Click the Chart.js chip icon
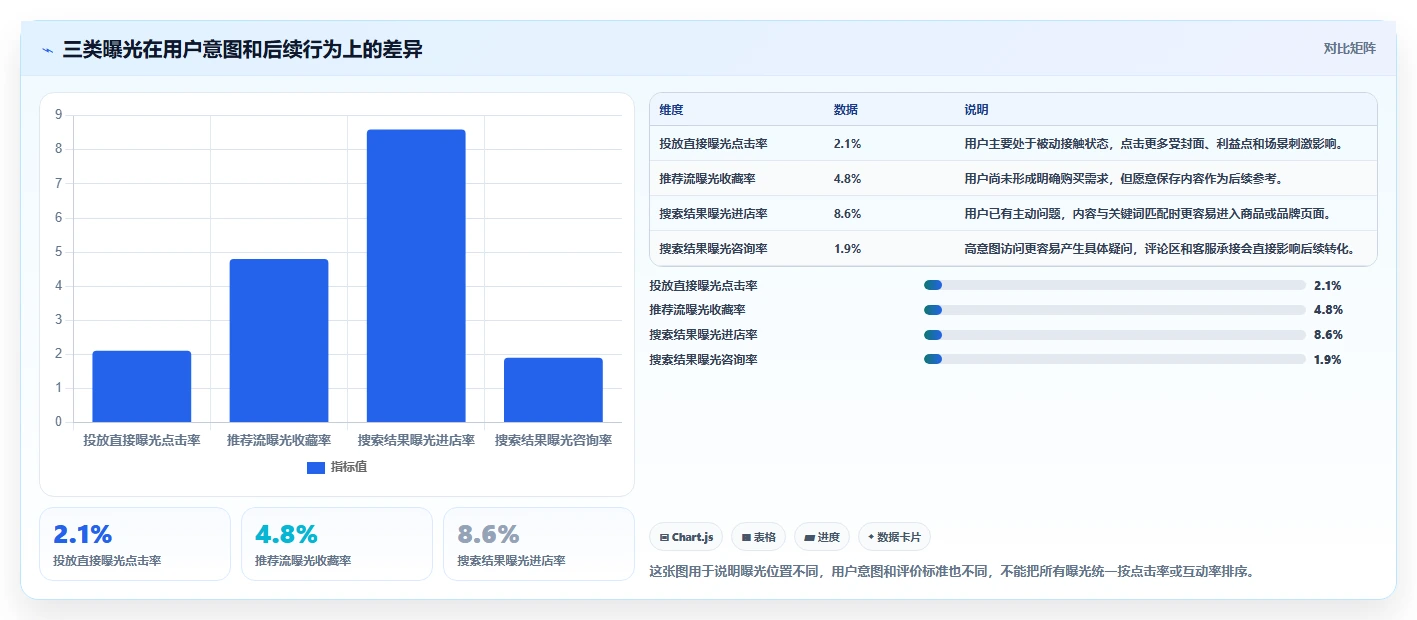 (664, 538)
